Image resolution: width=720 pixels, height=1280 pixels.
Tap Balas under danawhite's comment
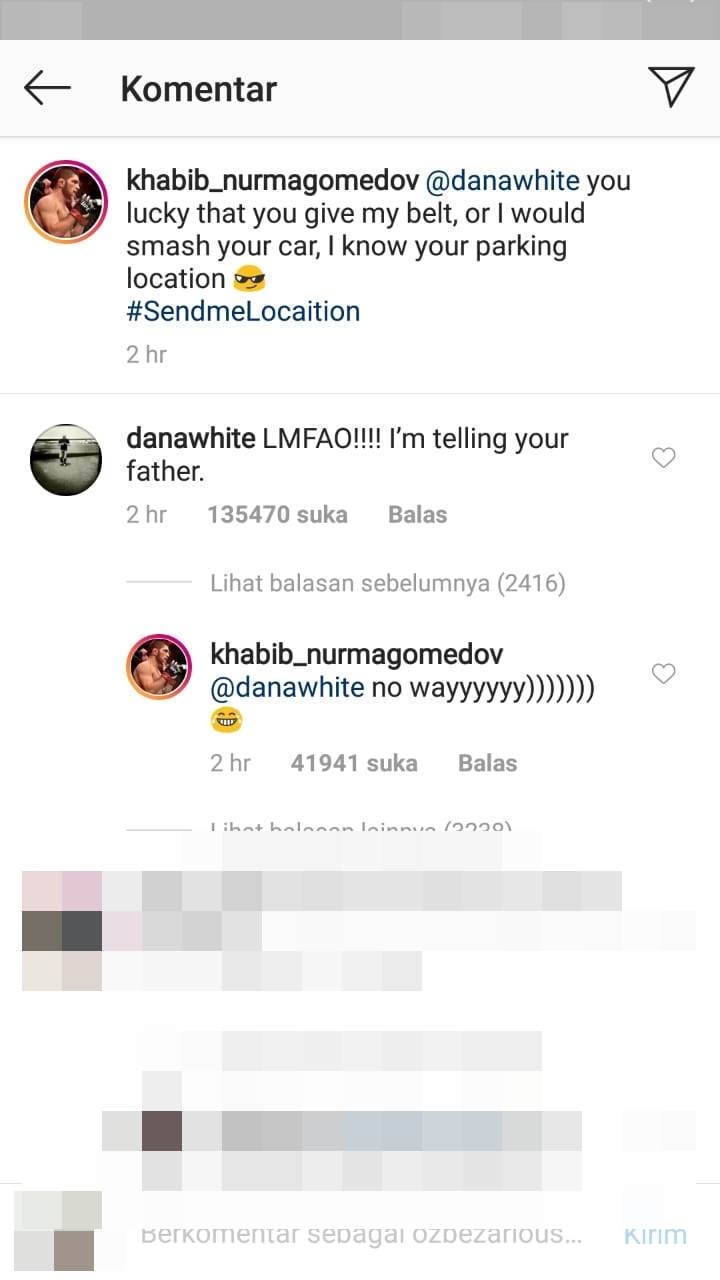pyautogui.click(x=417, y=515)
